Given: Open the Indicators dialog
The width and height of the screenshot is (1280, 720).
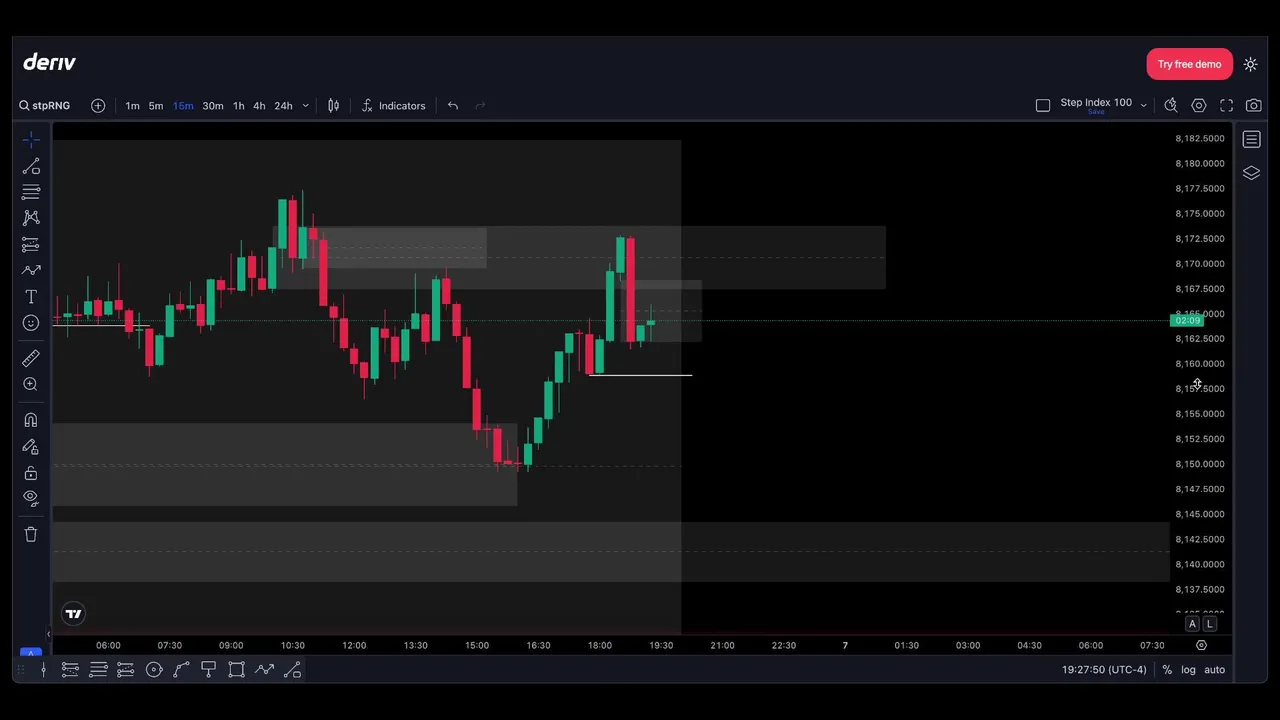Looking at the screenshot, I should click(x=393, y=106).
